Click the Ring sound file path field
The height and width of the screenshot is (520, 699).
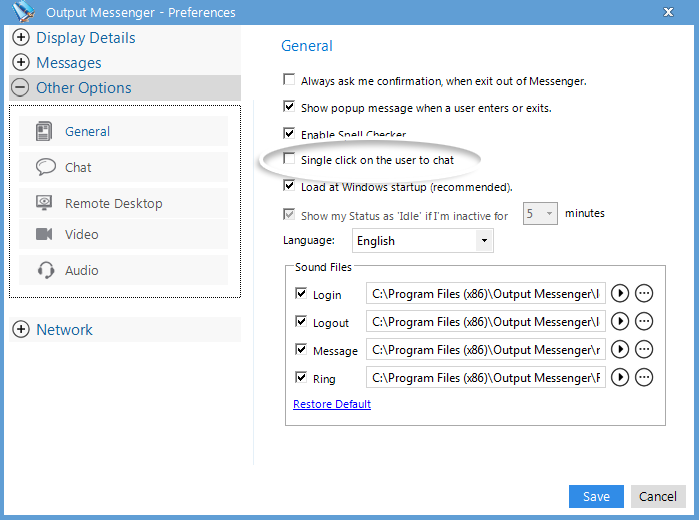pyautogui.click(x=486, y=378)
